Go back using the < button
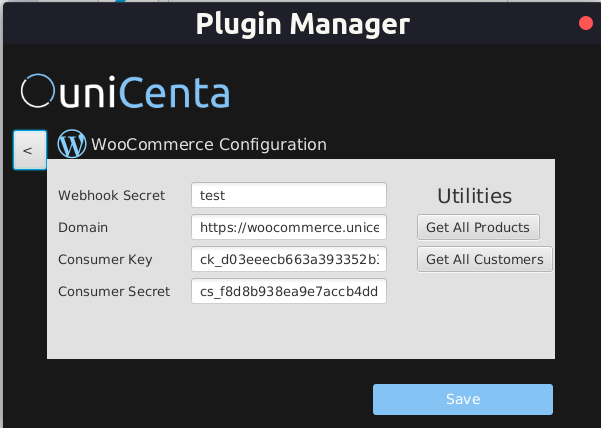 (x=30, y=150)
